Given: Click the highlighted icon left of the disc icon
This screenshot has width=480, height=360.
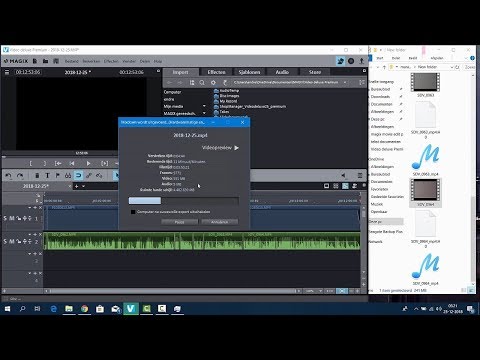Looking at the screenshot, I should (x=340, y=61).
